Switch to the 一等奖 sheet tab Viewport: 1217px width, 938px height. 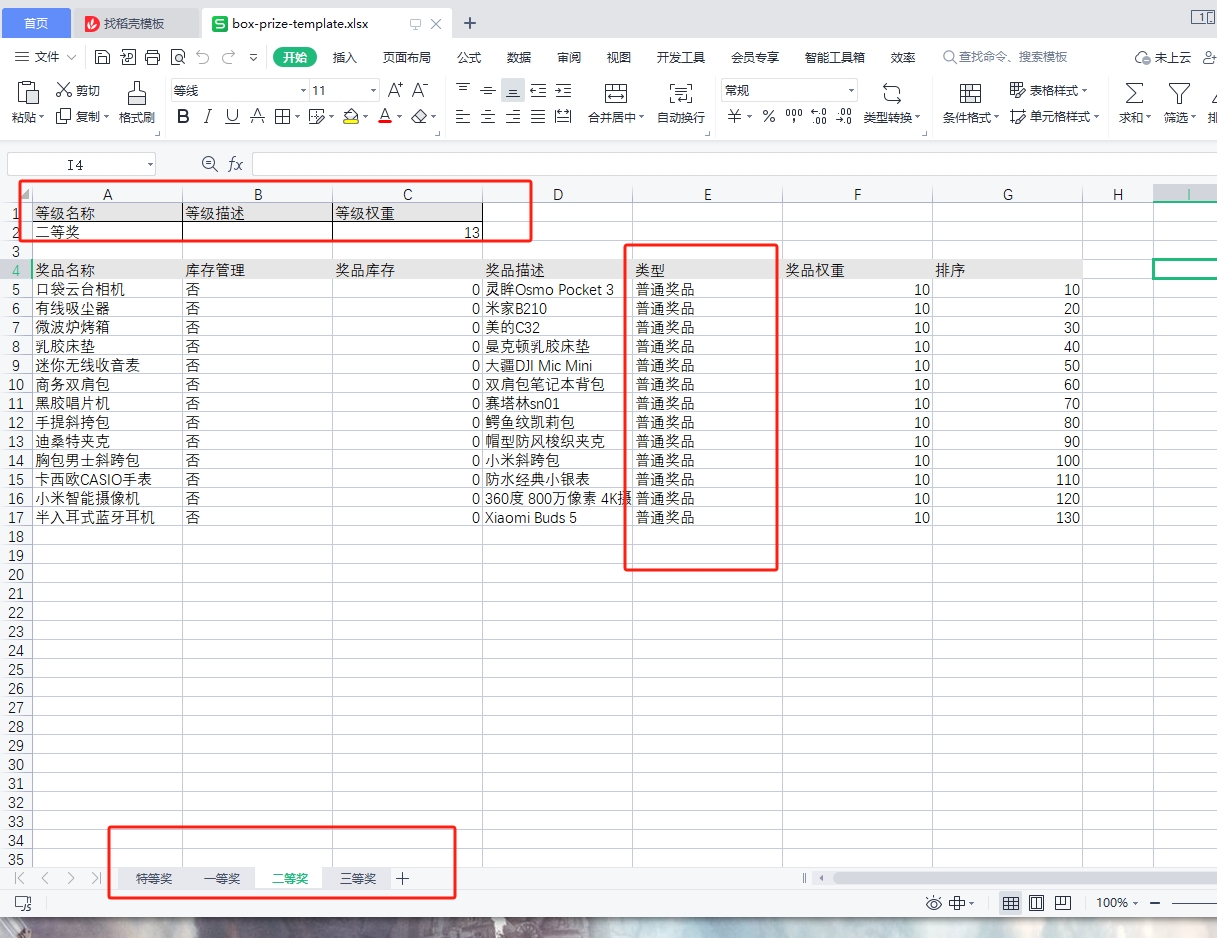pos(221,879)
